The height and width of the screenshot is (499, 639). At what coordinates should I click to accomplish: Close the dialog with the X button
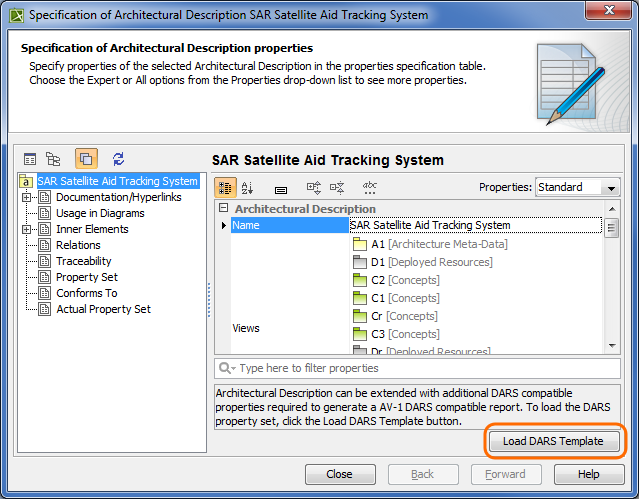pyautogui.click(x=609, y=10)
